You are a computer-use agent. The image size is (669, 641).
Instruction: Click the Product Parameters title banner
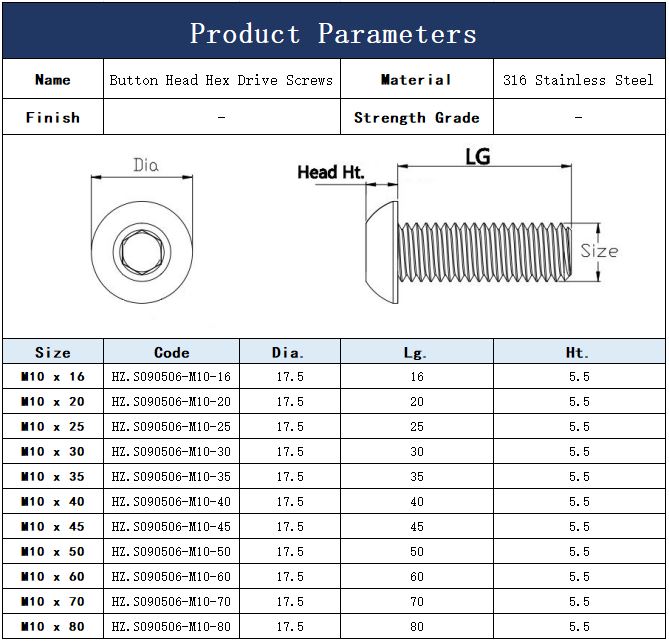334,33
